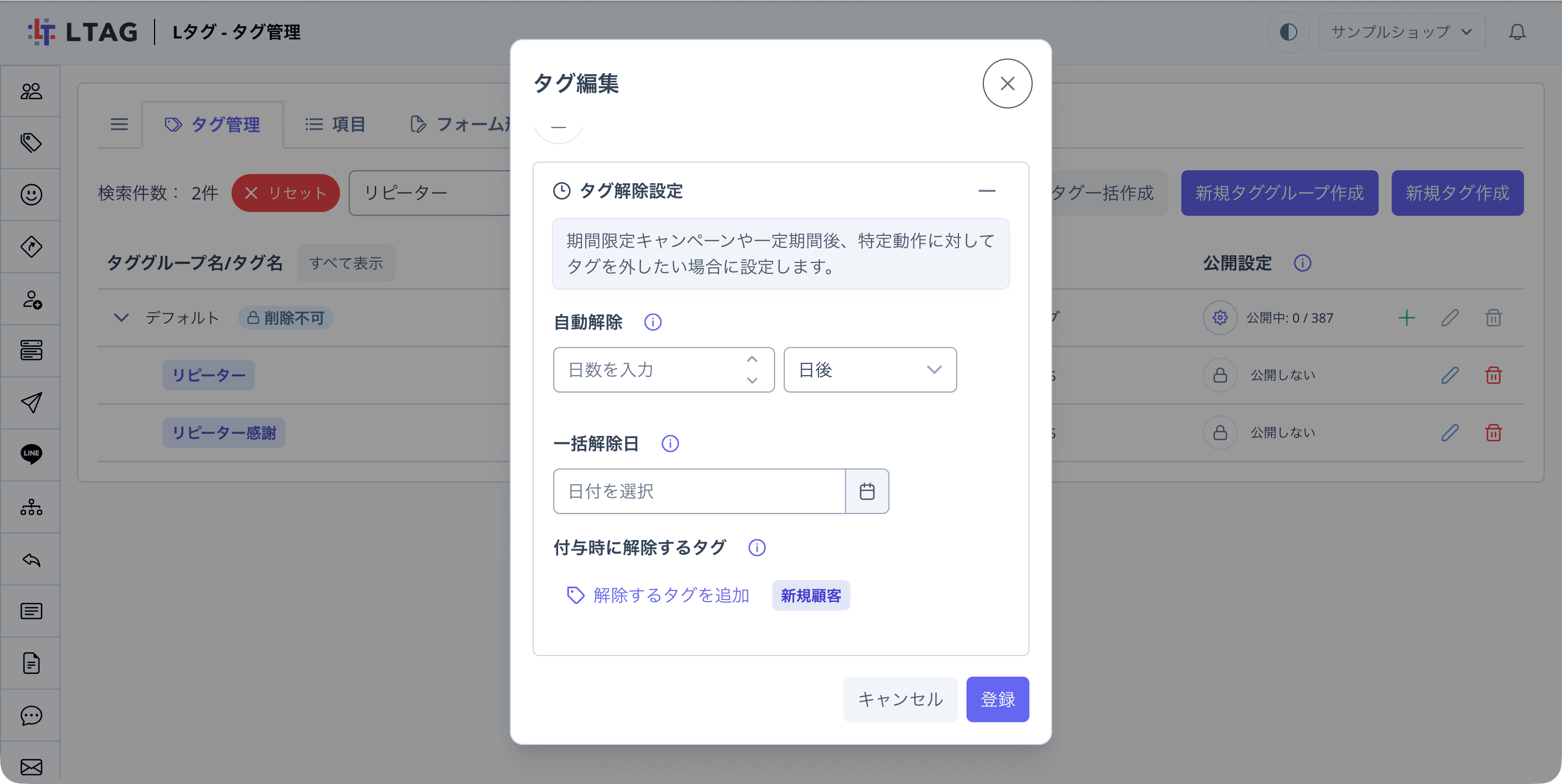Delete the リピーター tag
1562x784 pixels.
(1494, 375)
